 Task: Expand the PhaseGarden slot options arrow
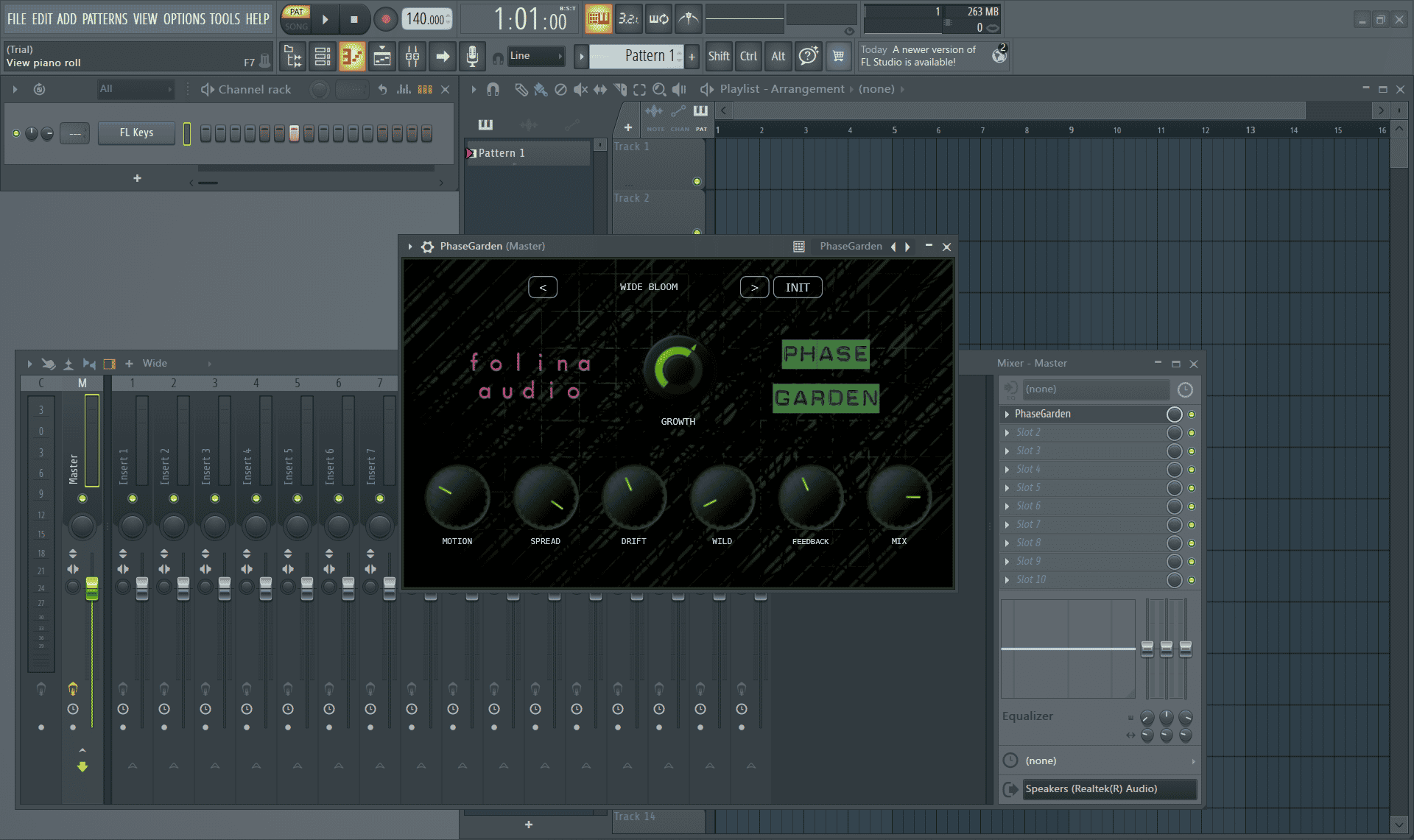tap(1007, 414)
